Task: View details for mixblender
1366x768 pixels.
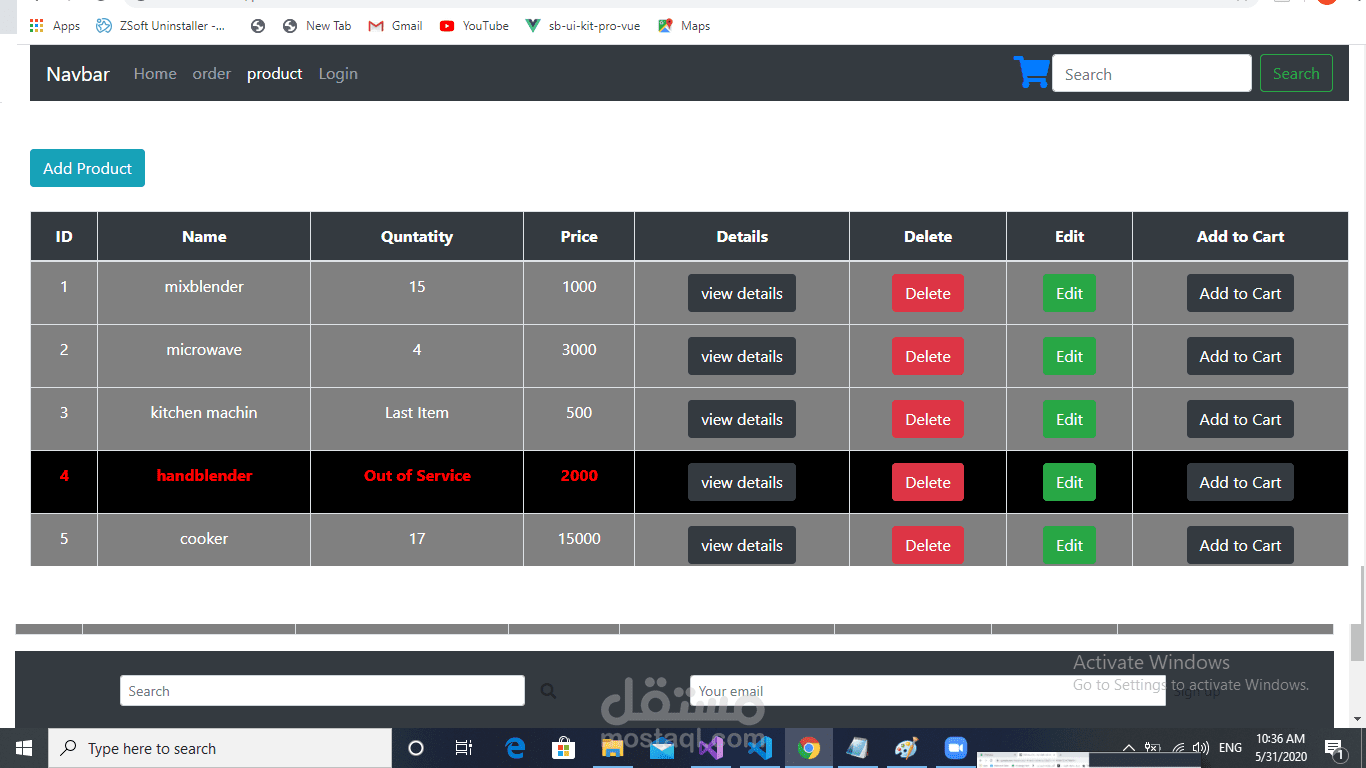Action: coord(742,293)
